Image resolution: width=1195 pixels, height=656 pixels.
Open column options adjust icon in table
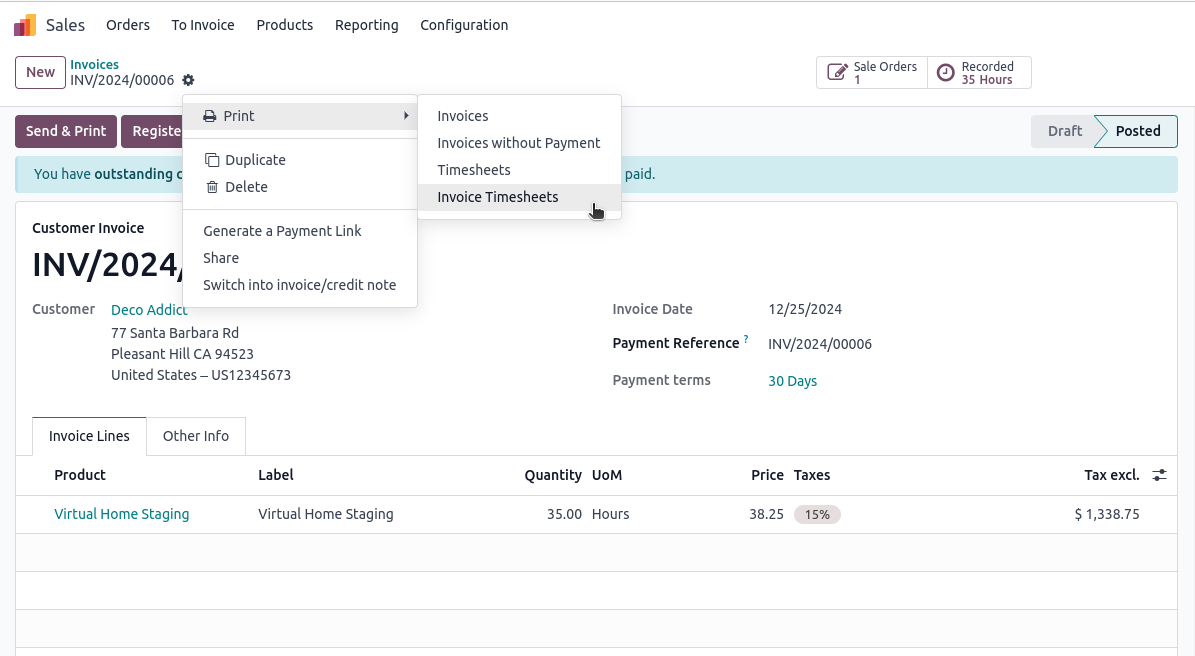[x=1159, y=475]
